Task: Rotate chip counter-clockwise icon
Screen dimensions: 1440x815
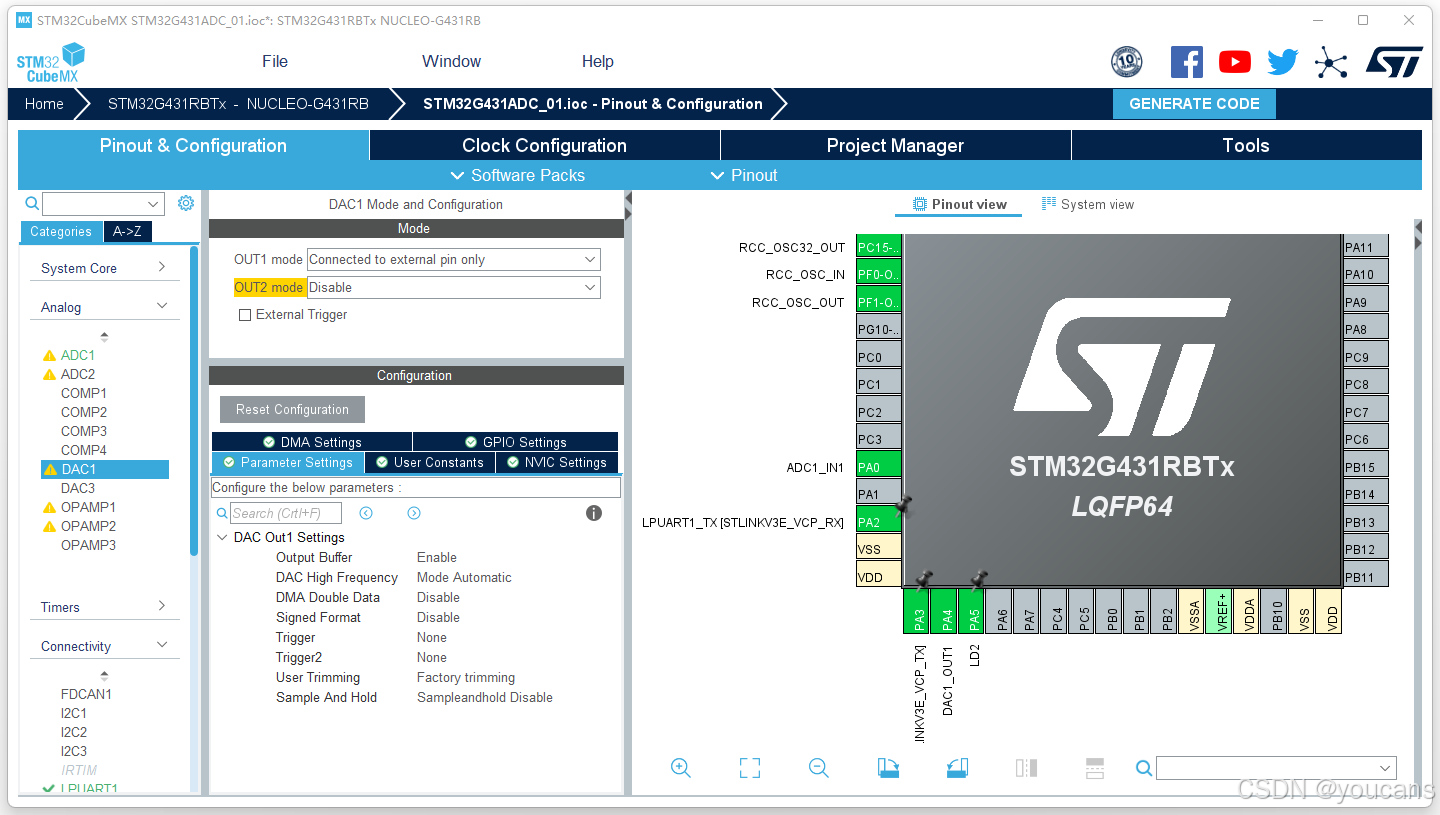Action: click(957, 768)
